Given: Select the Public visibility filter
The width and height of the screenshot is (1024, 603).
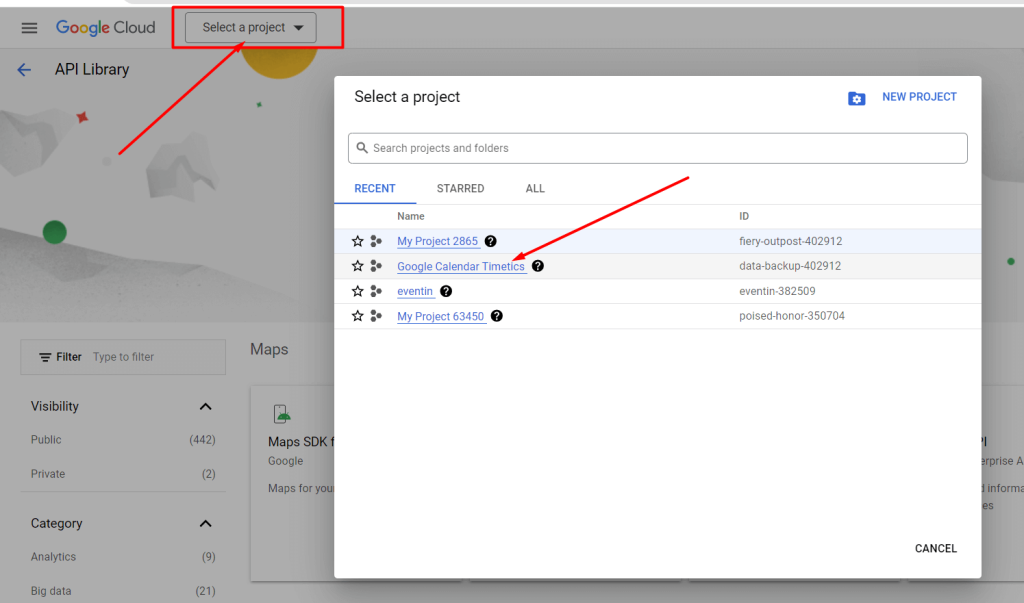Looking at the screenshot, I should tap(46, 440).
